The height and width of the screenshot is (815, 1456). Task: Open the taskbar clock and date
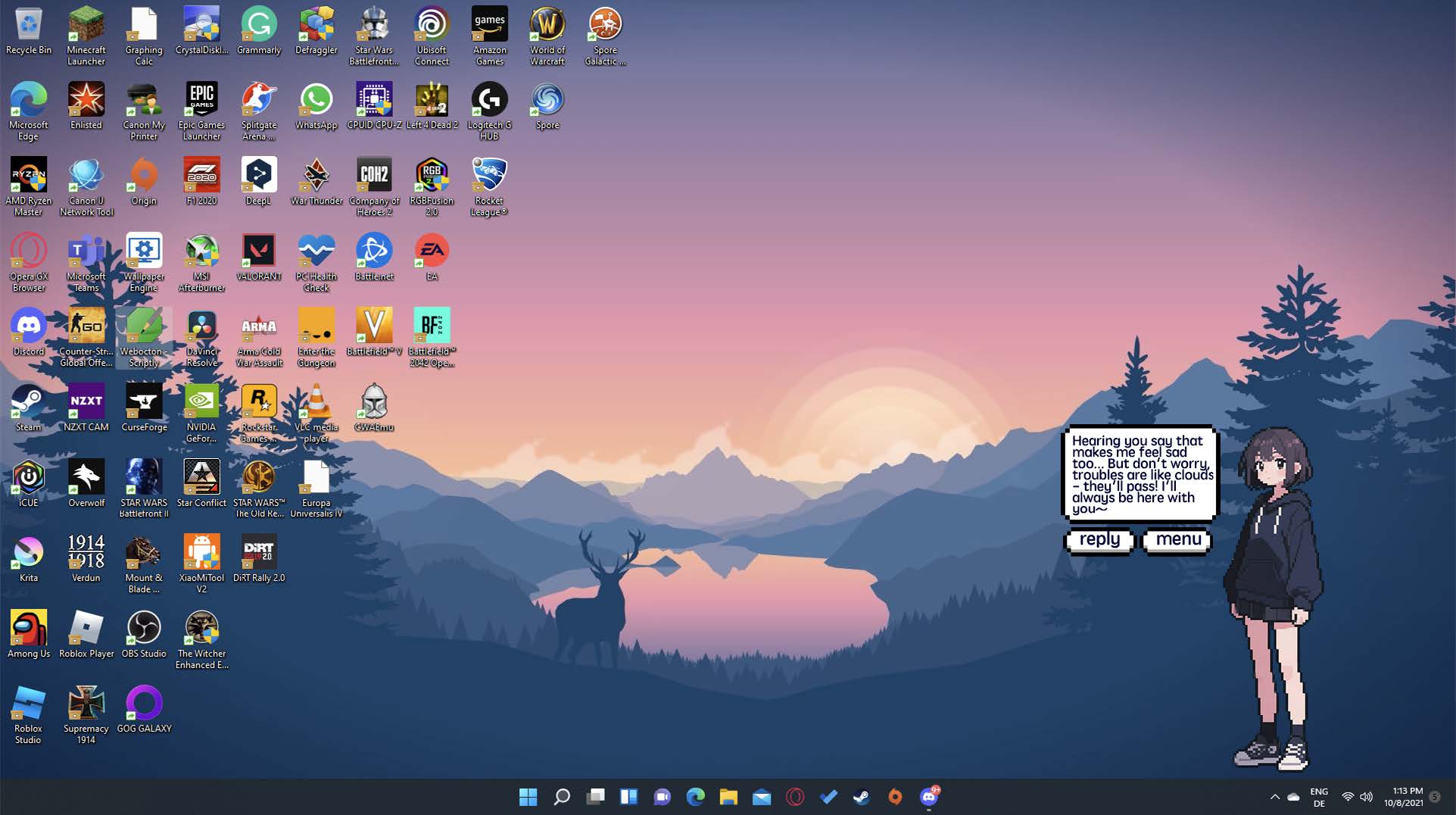[1403, 797]
